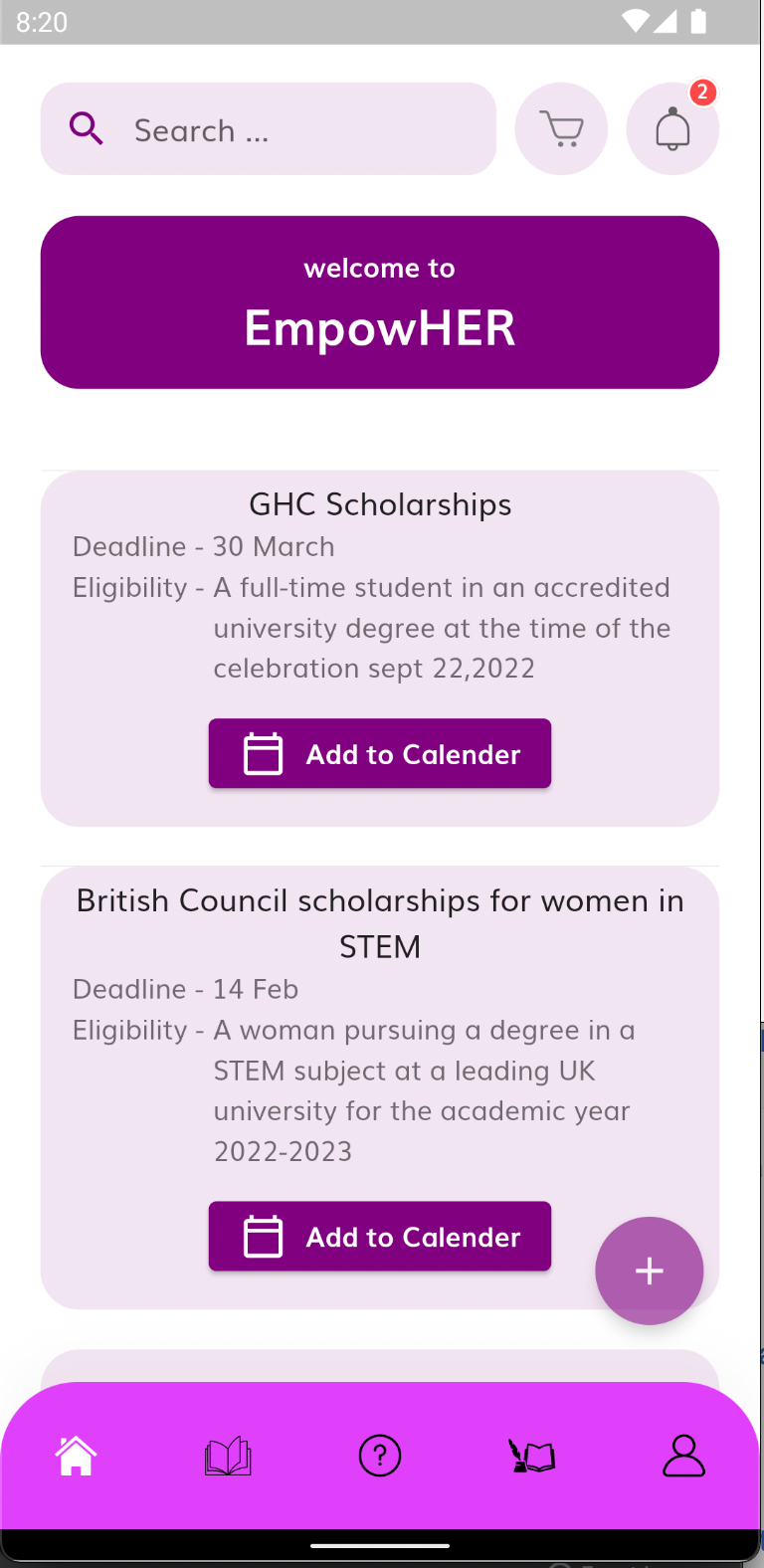The image size is (764, 1568).
Task: Open notifications via the bell icon
Action: (x=672, y=130)
